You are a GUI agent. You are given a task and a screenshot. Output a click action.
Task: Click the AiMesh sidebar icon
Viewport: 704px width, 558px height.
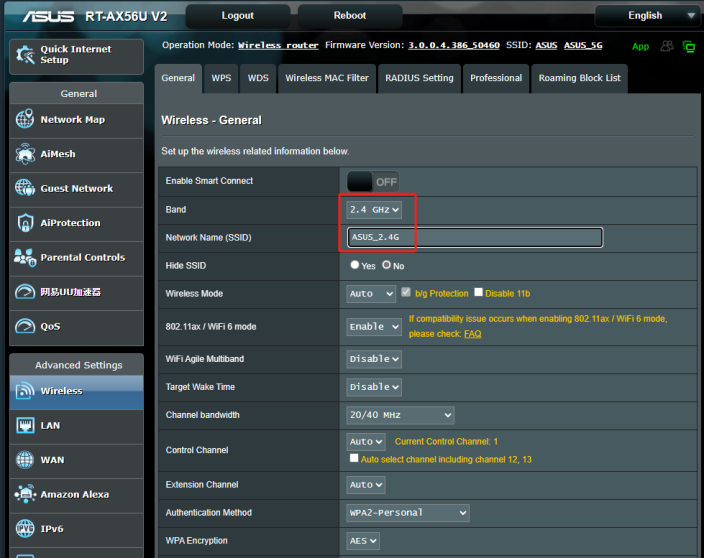pyautogui.click(x=25, y=154)
